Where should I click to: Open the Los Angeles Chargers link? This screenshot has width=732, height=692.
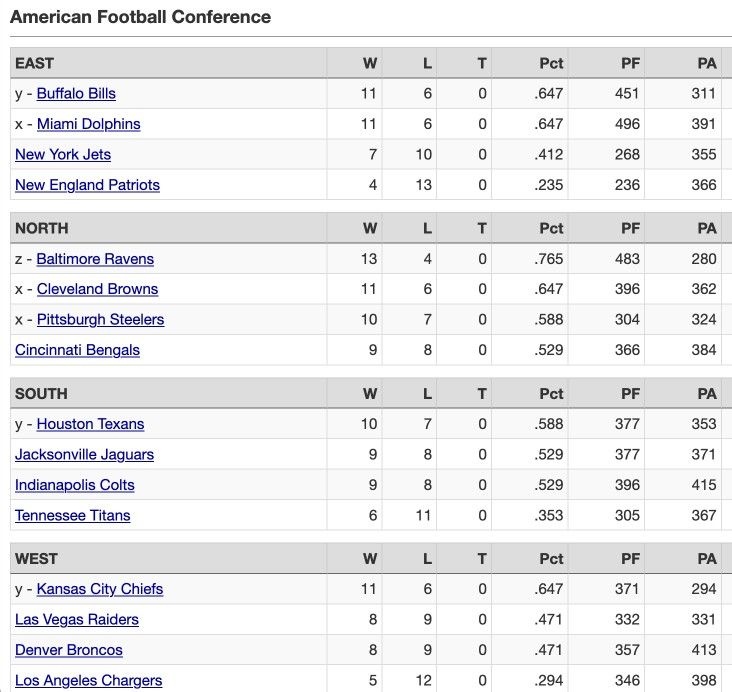click(89, 680)
